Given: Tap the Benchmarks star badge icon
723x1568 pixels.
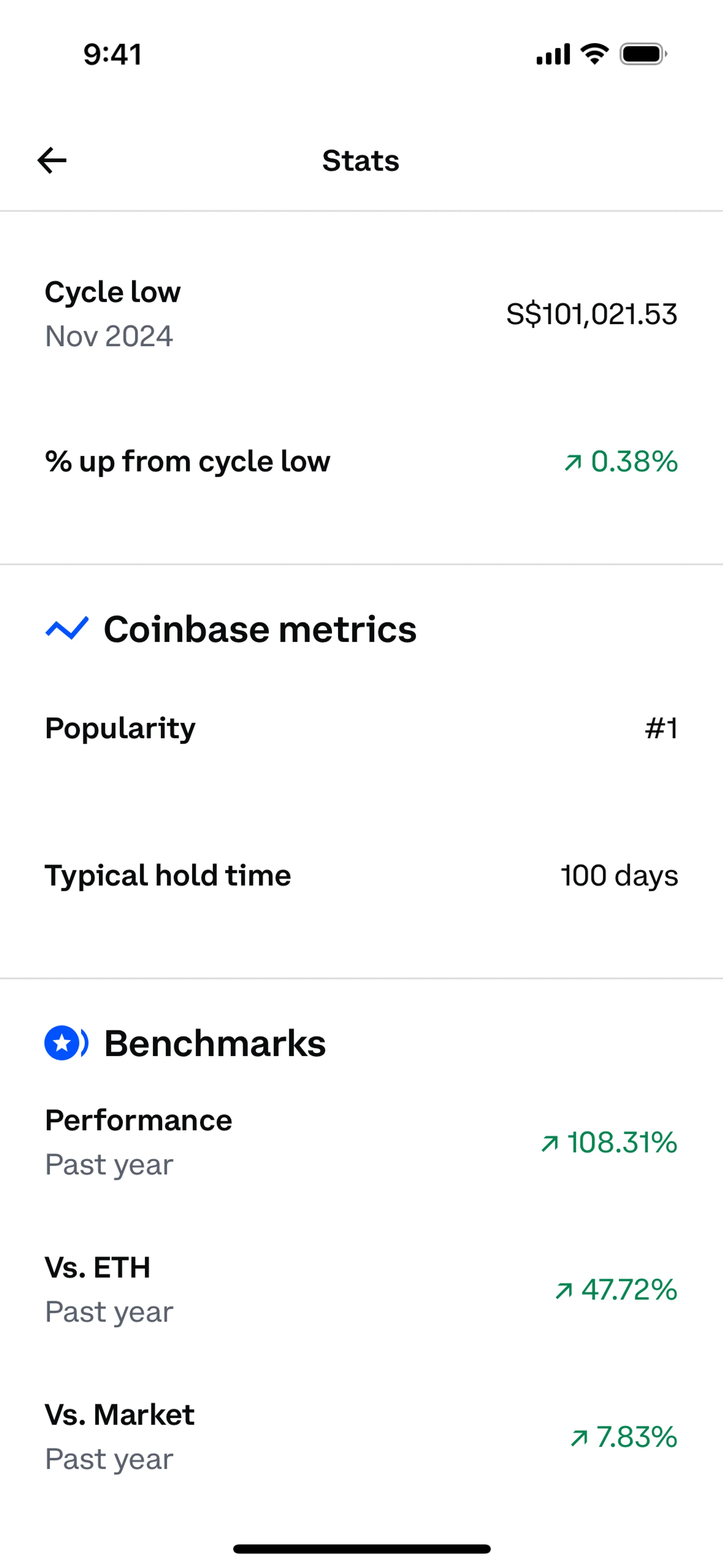Looking at the screenshot, I should pyautogui.click(x=66, y=1043).
